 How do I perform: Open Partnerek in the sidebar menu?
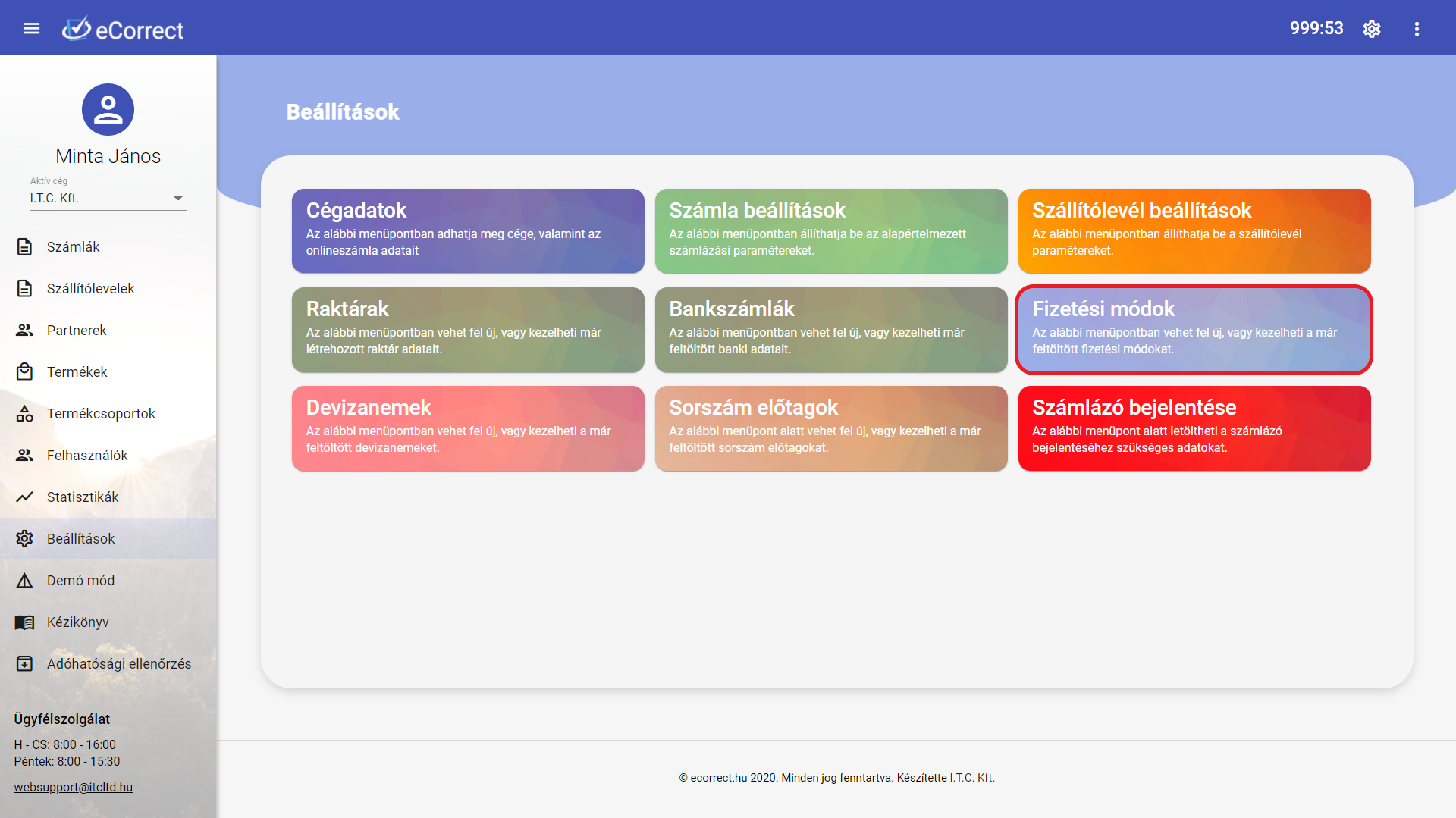[x=77, y=331]
